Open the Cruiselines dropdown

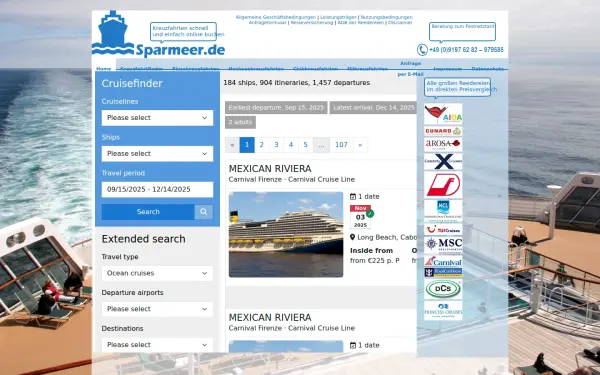coord(157,118)
